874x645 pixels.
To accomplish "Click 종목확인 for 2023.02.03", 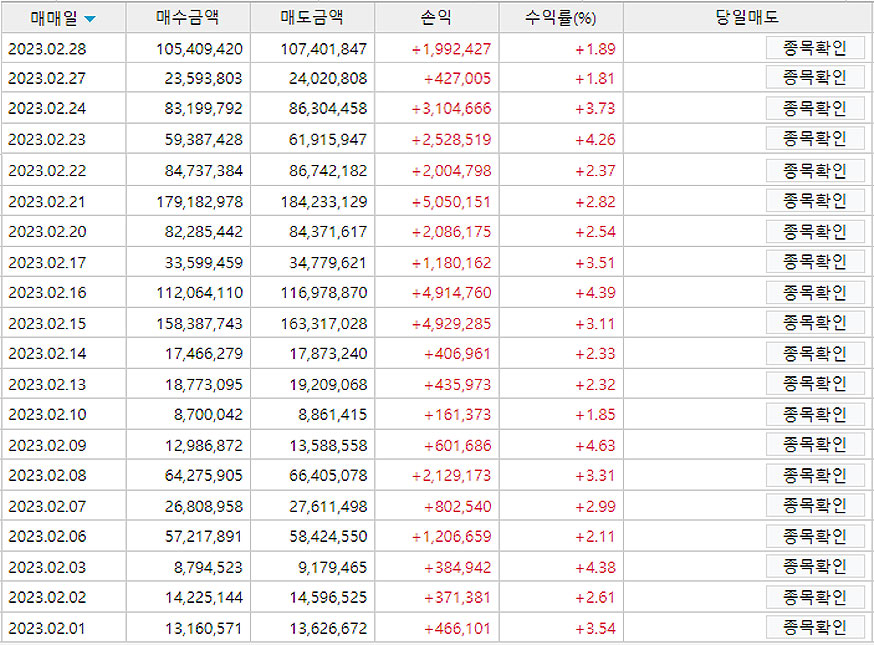I will (815, 566).
